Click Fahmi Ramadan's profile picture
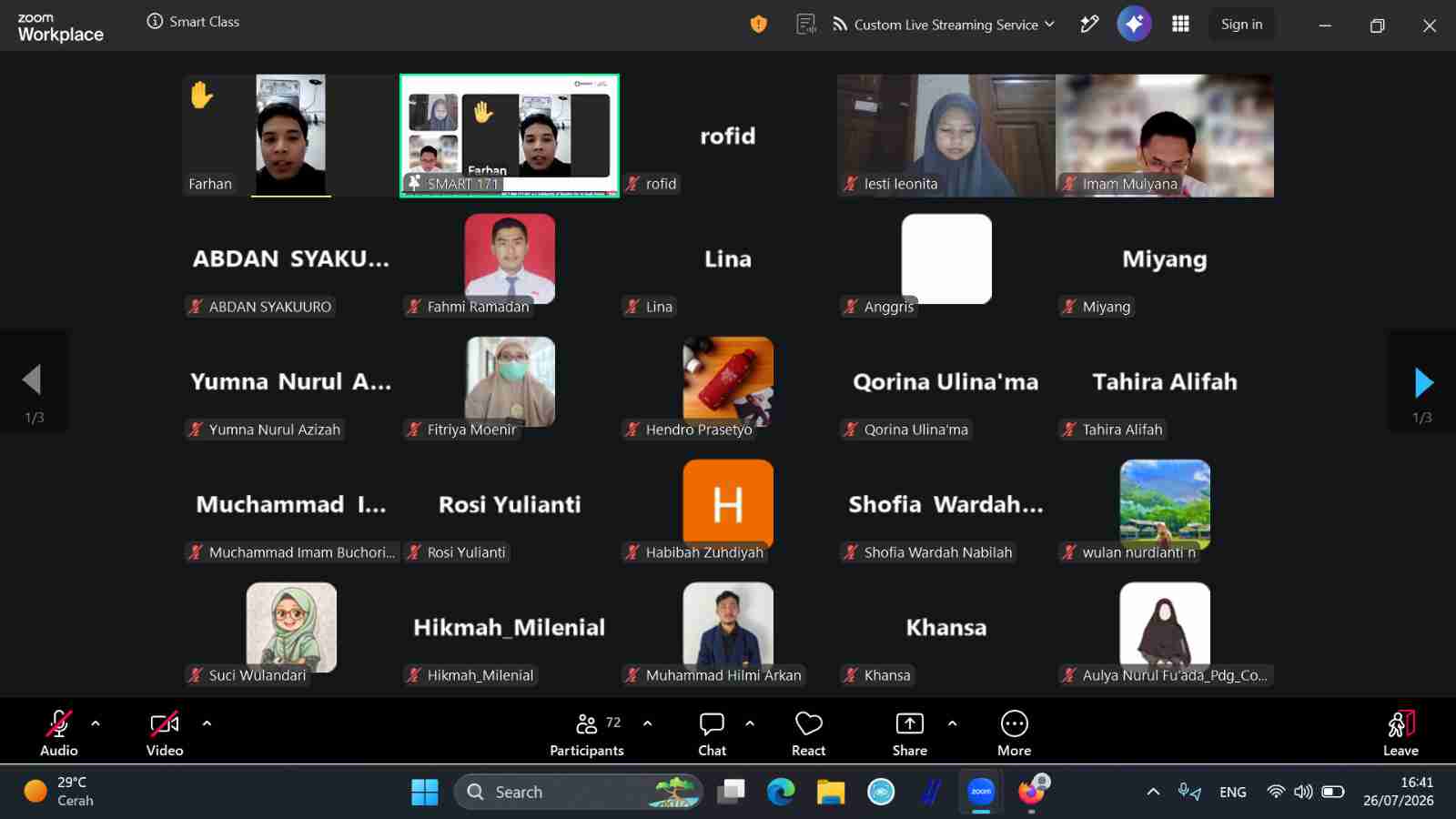The image size is (1456, 819). (510, 258)
